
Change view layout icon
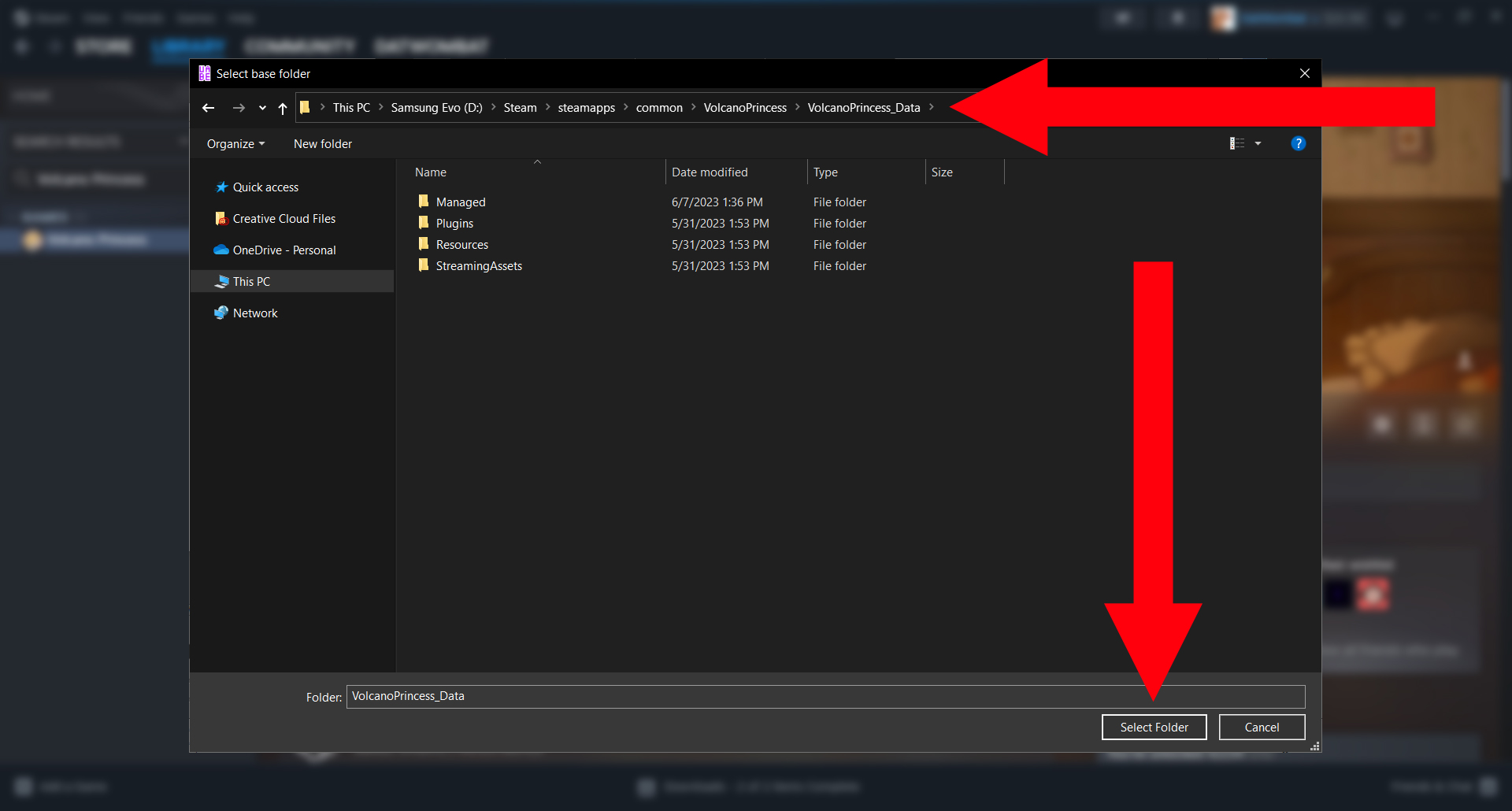pyautogui.click(x=1237, y=143)
